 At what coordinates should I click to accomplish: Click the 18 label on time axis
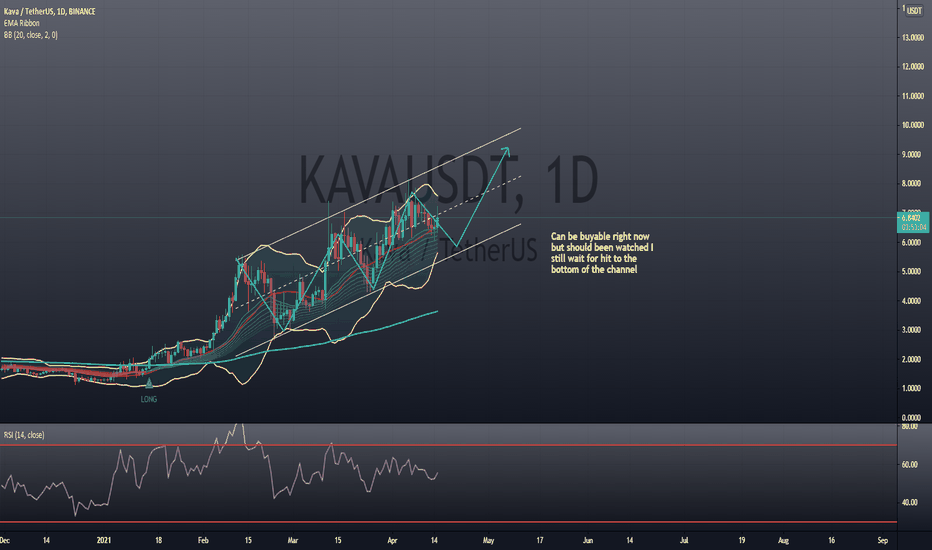(x=159, y=540)
